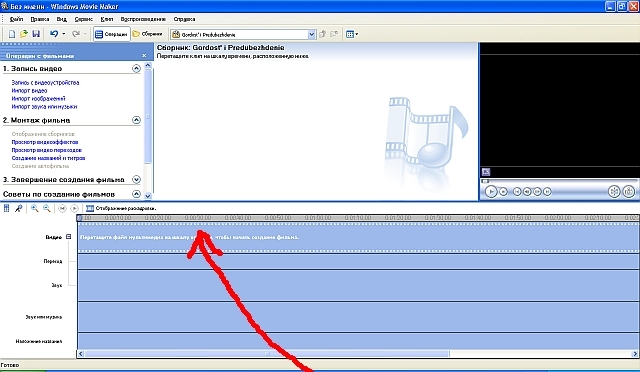Open 'Просмотр видео переходов' link
Viewport: 640px width, 372px height.
pos(47,150)
